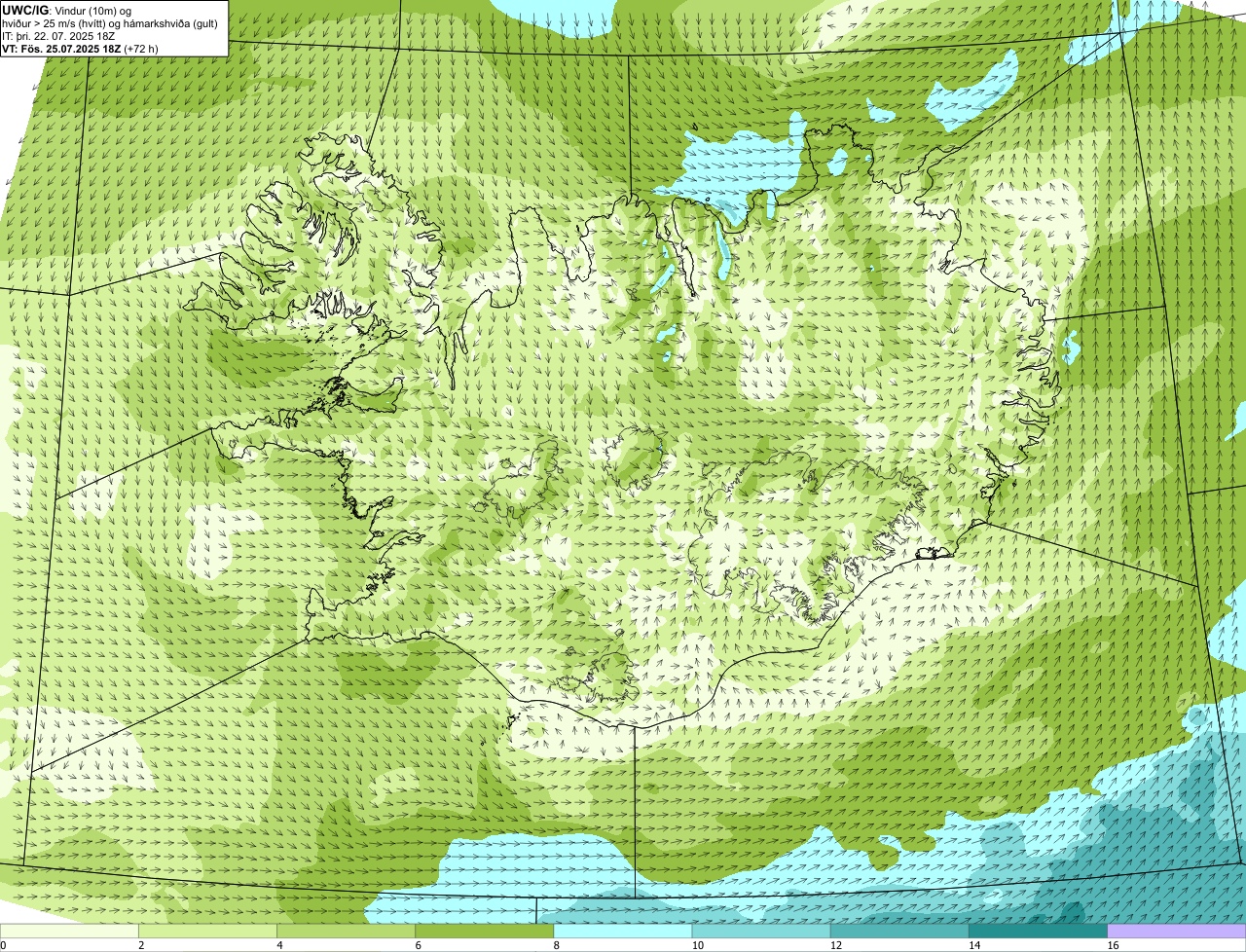1246x952 pixels.
Task: Click the turquoise 10–12 legend swatch
Action: coord(761,931)
